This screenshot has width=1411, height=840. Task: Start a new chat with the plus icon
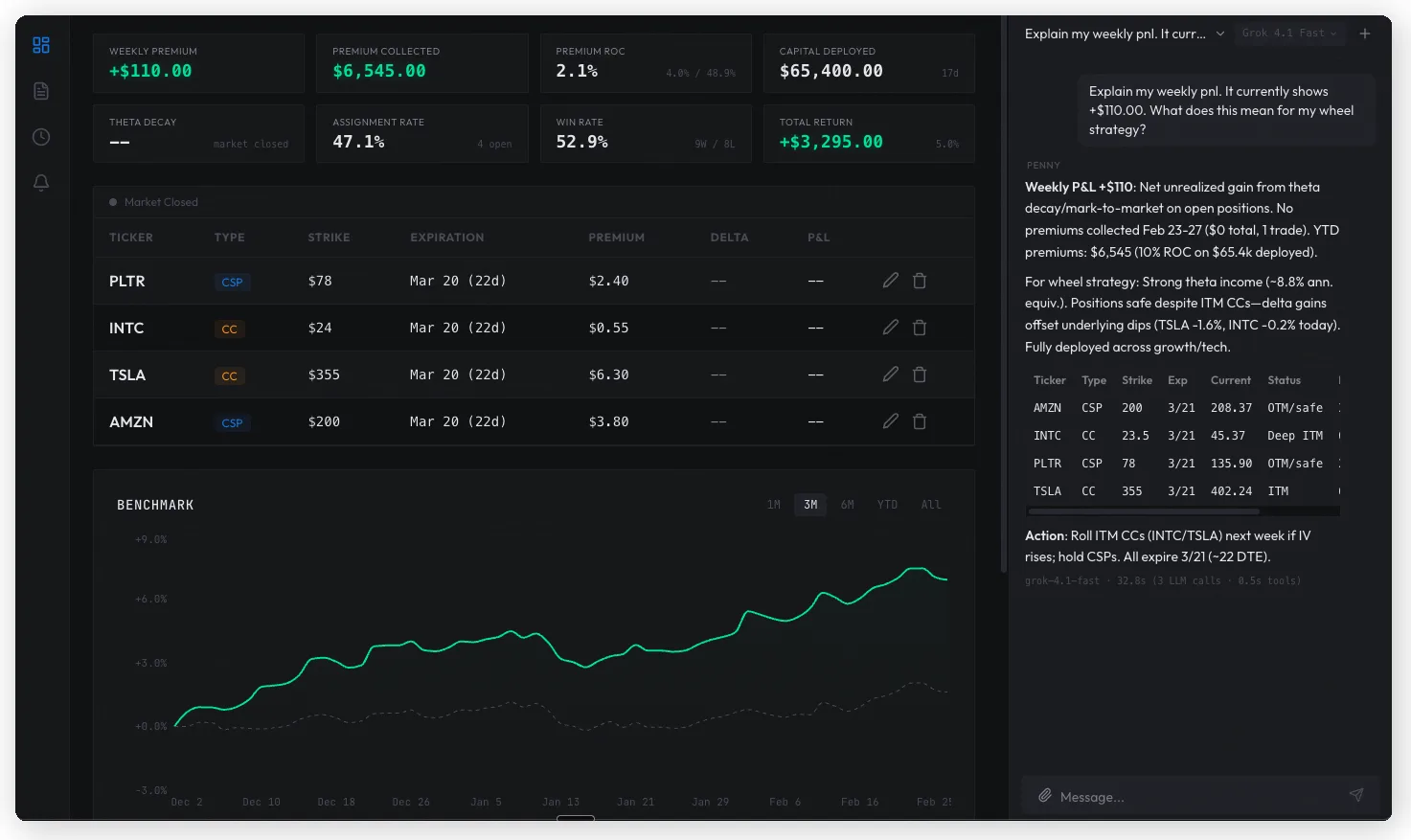click(1365, 33)
